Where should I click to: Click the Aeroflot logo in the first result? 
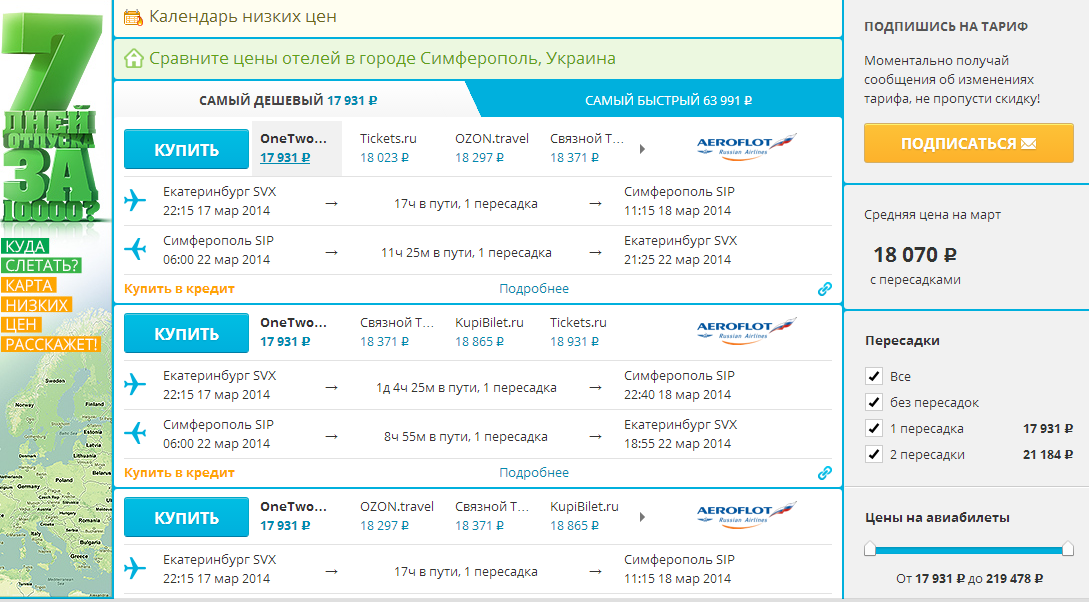746,147
